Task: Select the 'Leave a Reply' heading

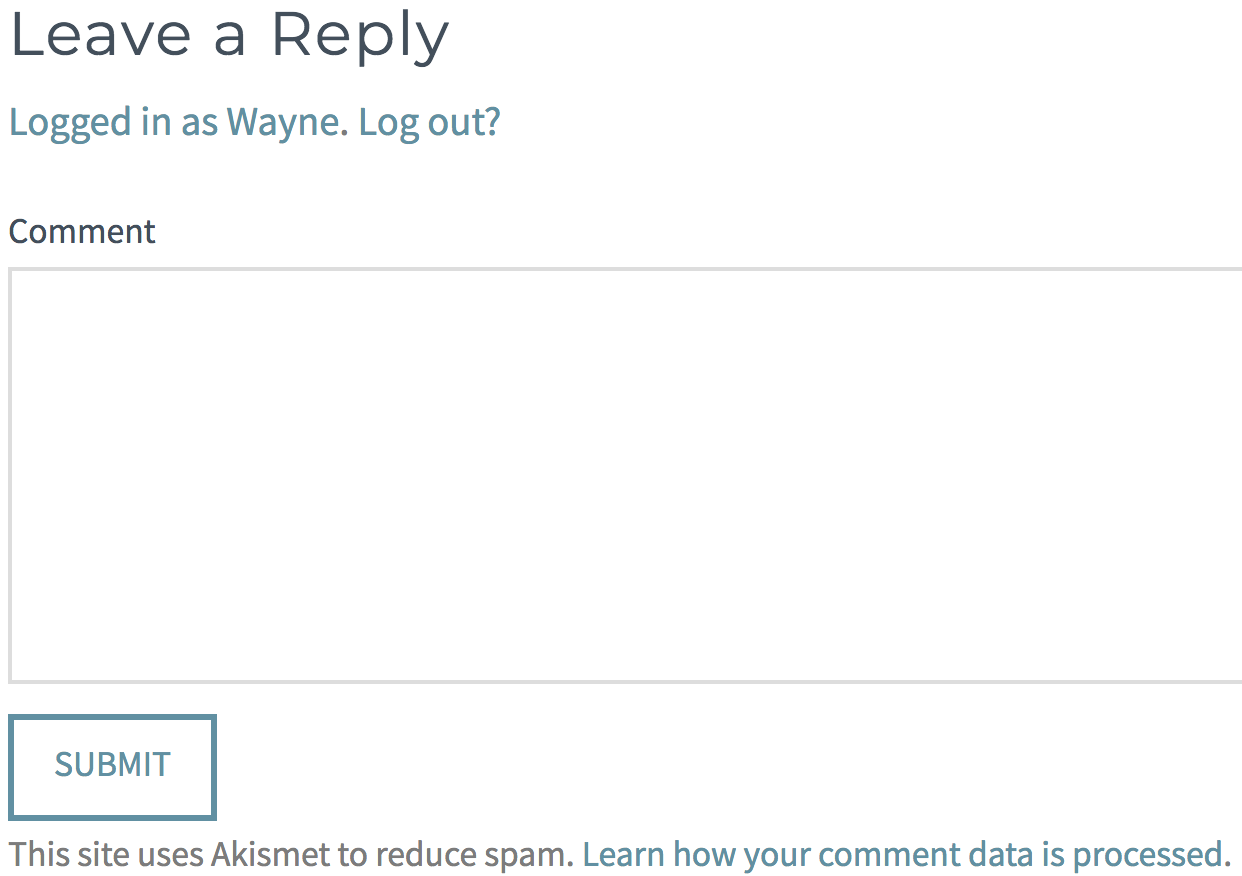Action: coord(229,35)
